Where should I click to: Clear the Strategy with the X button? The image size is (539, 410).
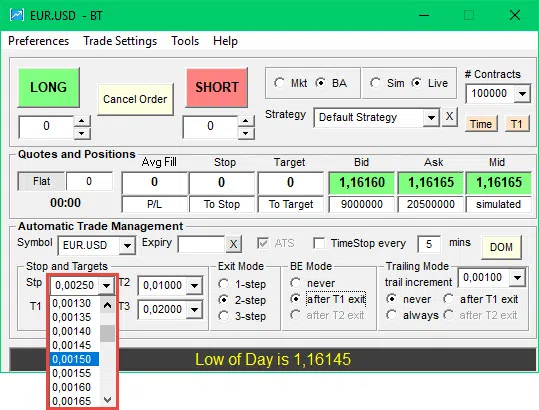[x=449, y=117]
